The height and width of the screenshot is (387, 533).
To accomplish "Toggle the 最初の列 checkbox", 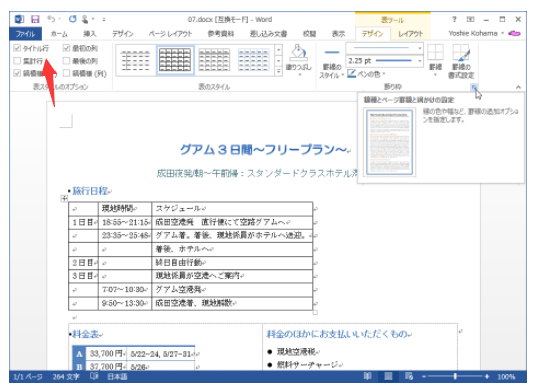I will pos(67,48).
